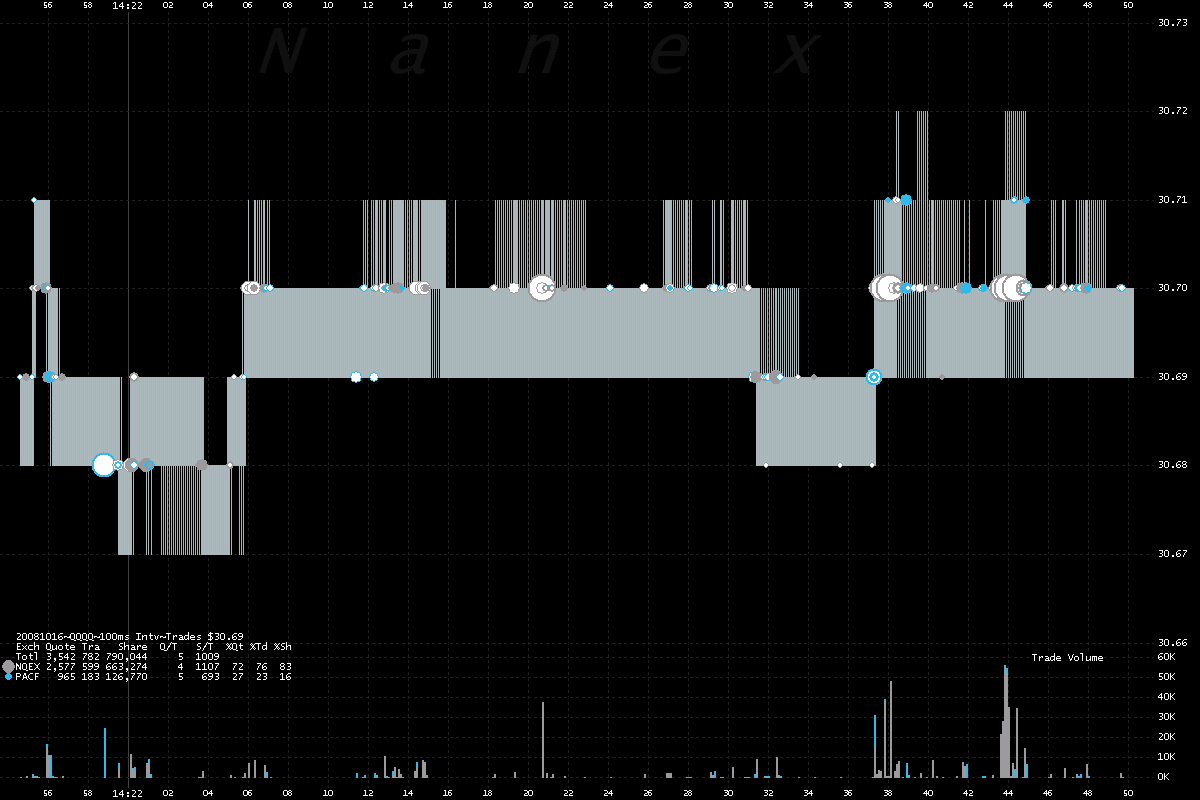Select the 40K volume axis label

(1165, 697)
